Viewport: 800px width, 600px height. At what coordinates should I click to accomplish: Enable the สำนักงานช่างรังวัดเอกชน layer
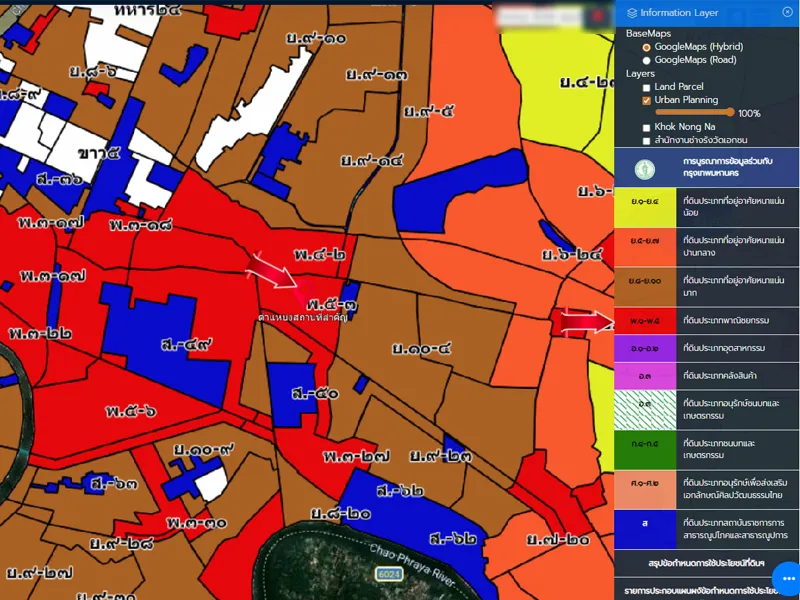pos(647,141)
